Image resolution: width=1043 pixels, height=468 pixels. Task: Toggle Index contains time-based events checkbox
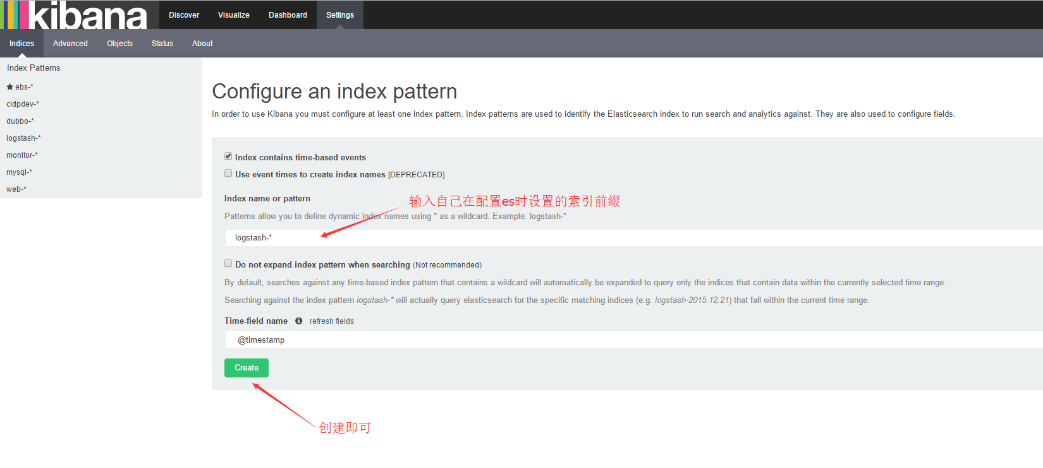pyautogui.click(x=228, y=157)
